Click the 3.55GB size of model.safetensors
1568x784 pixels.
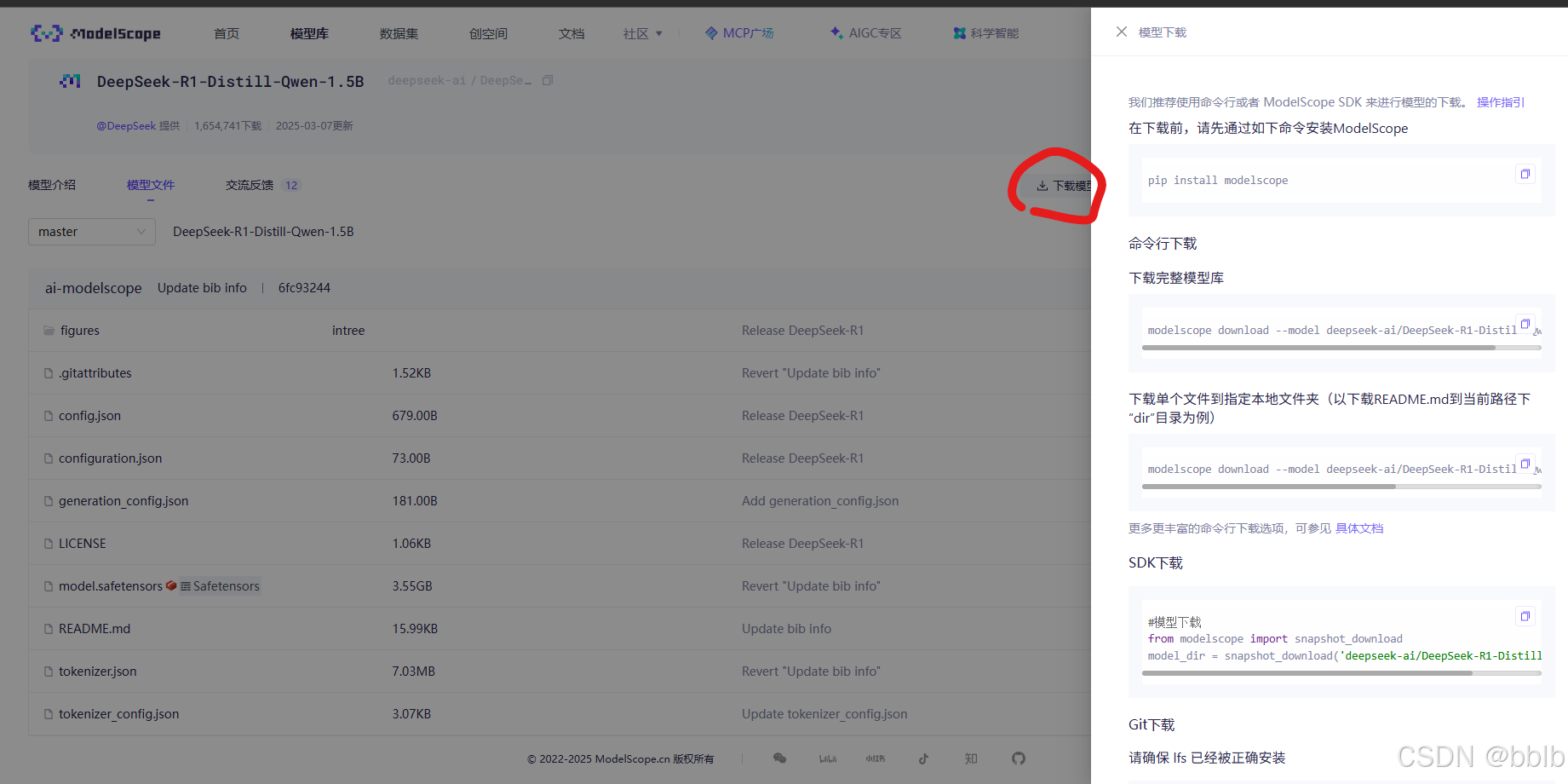click(x=412, y=586)
